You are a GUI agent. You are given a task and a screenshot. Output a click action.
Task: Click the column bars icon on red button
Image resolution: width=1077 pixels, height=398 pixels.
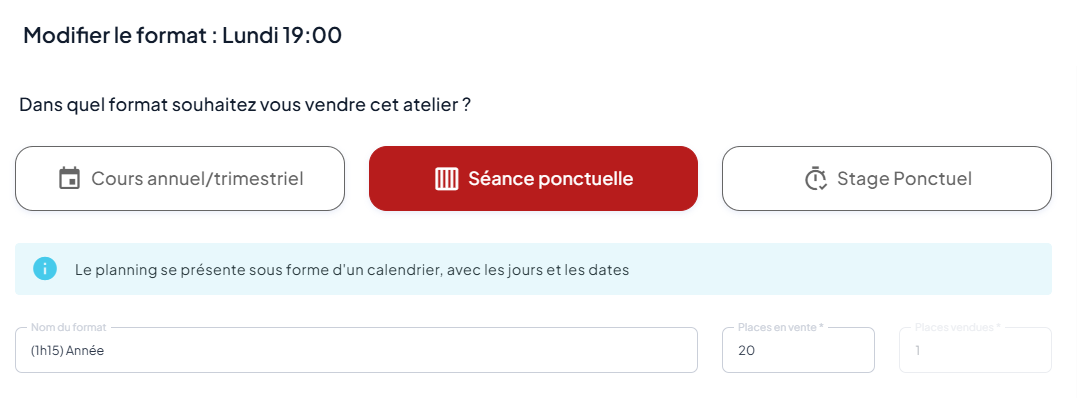point(446,179)
